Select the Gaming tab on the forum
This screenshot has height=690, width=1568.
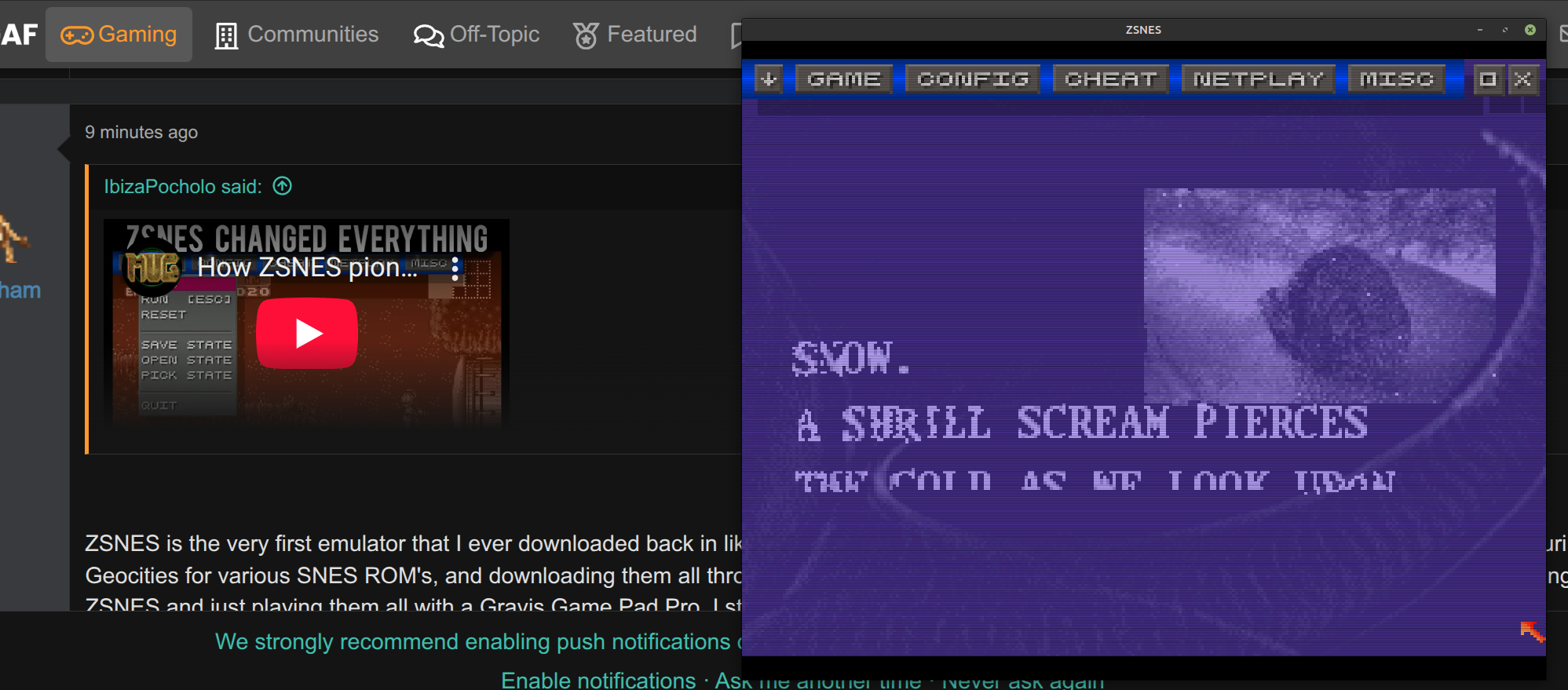click(x=119, y=35)
